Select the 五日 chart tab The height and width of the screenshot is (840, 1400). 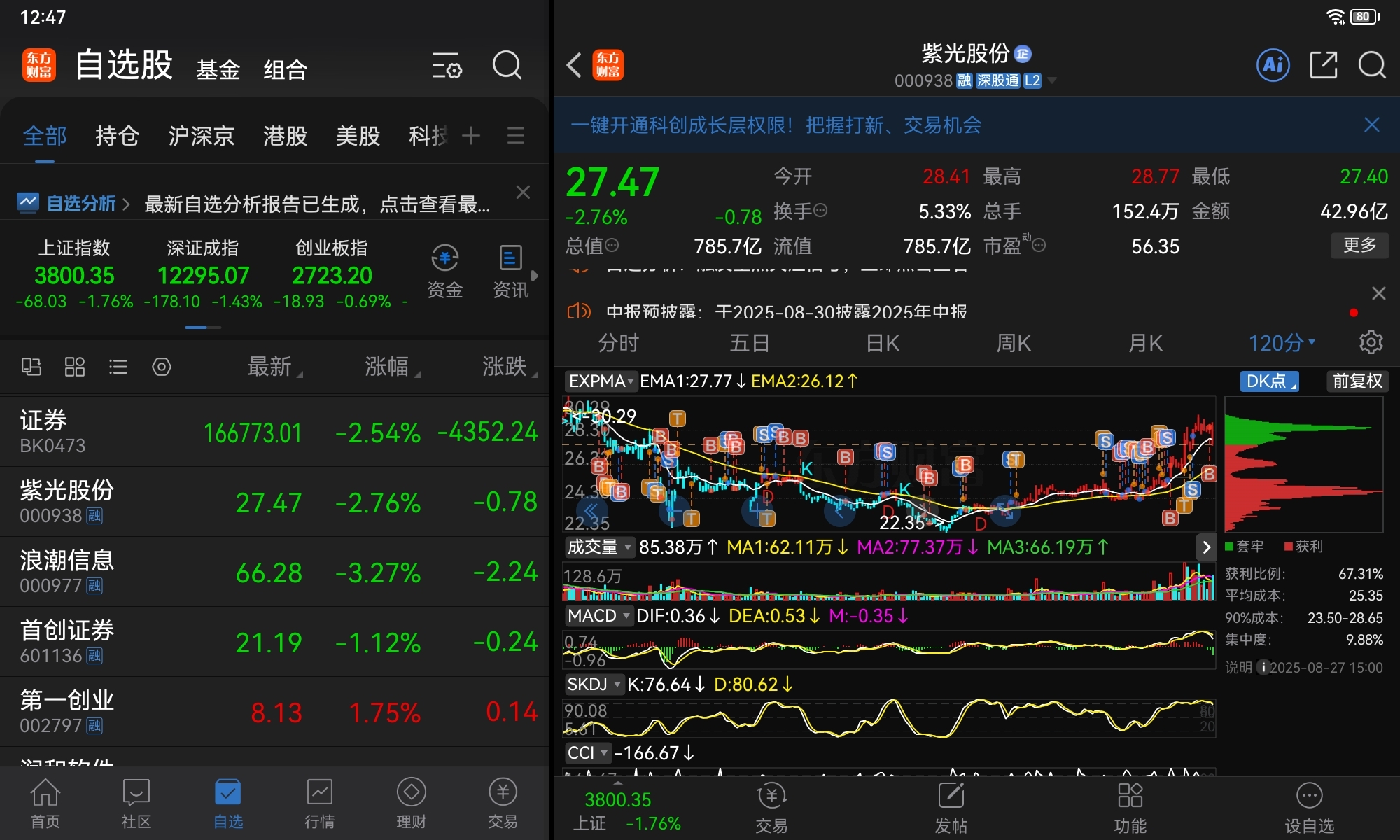(750, 342)
